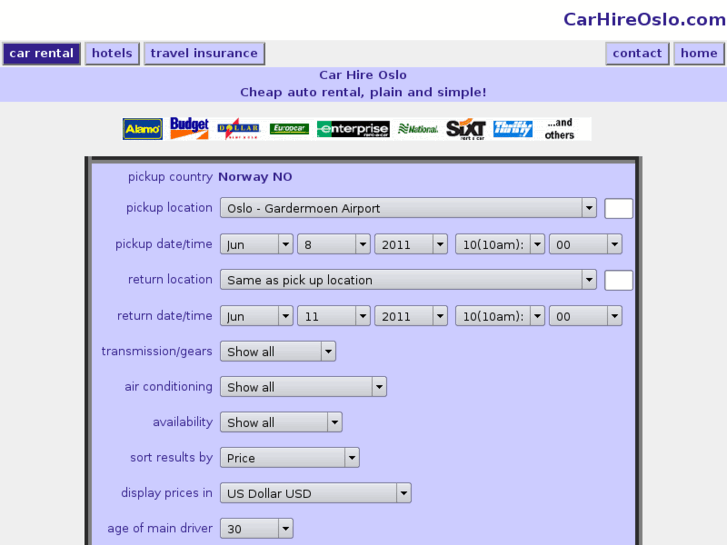The height and width of the screenshot is (545, 727).
Task: Open the transmission/gears dropdown
Action: click(x=278, y=352)
